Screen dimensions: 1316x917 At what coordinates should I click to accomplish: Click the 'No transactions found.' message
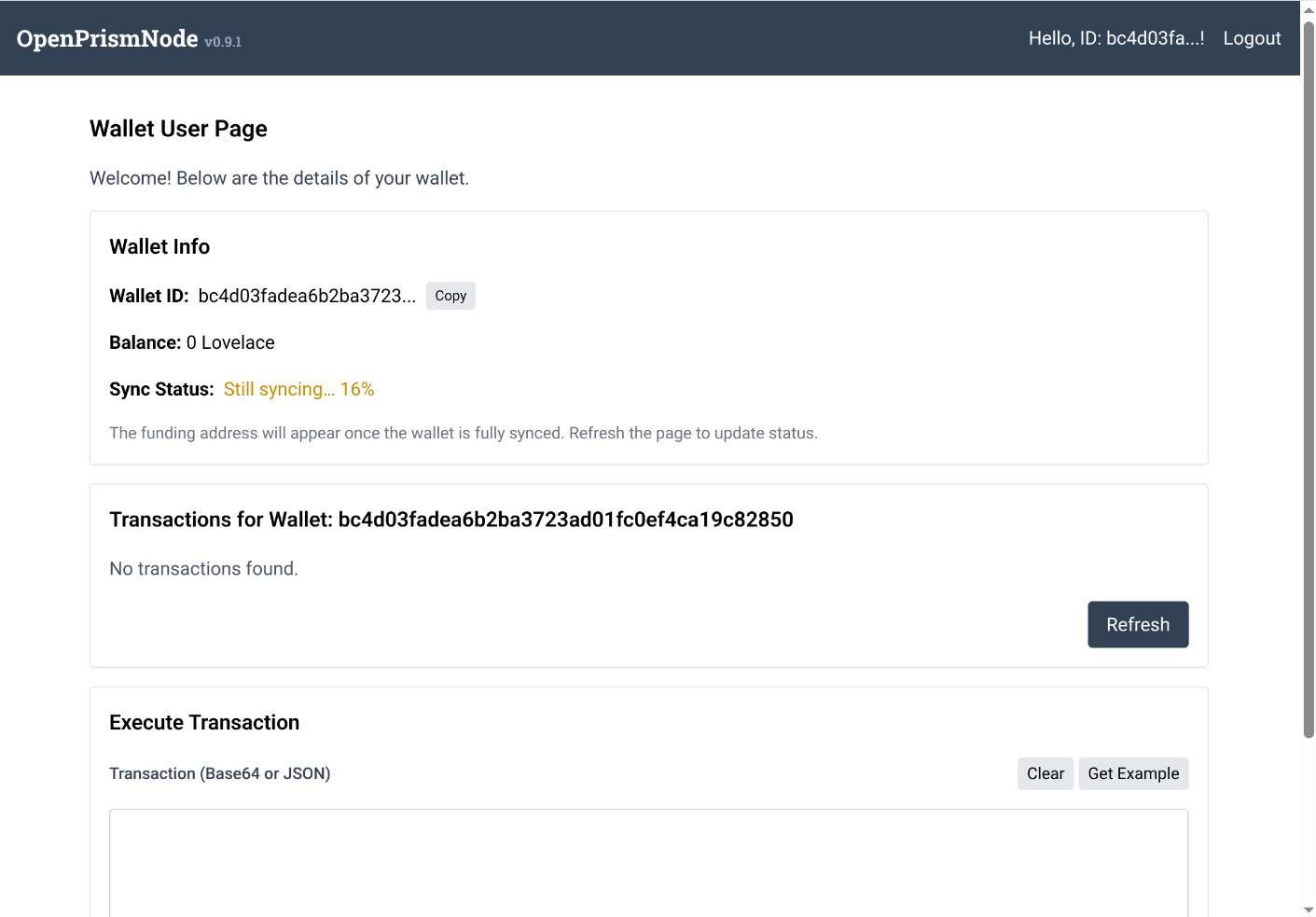pos(203,568)
